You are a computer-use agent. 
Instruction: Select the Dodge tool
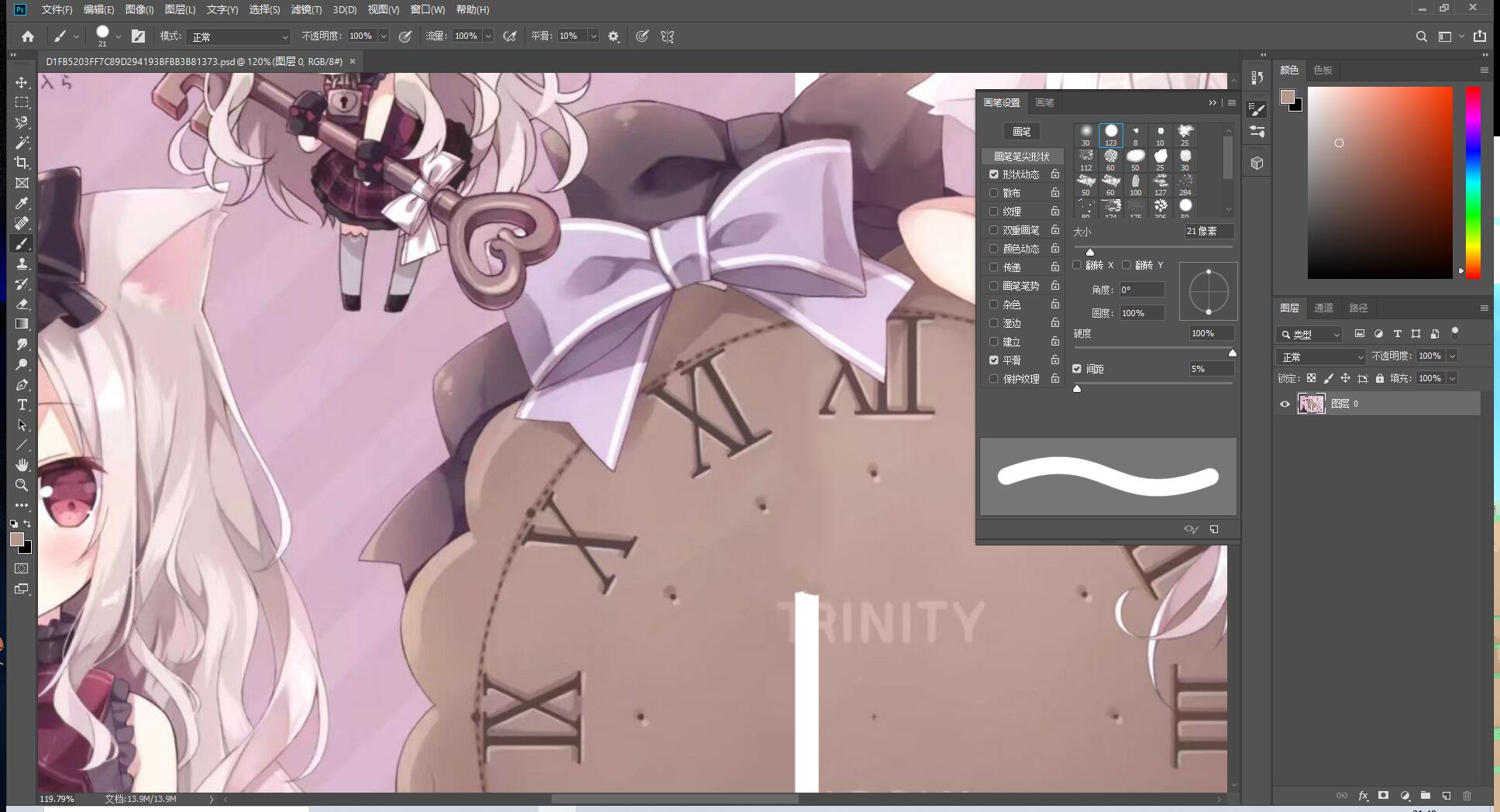tap(22, 364)
